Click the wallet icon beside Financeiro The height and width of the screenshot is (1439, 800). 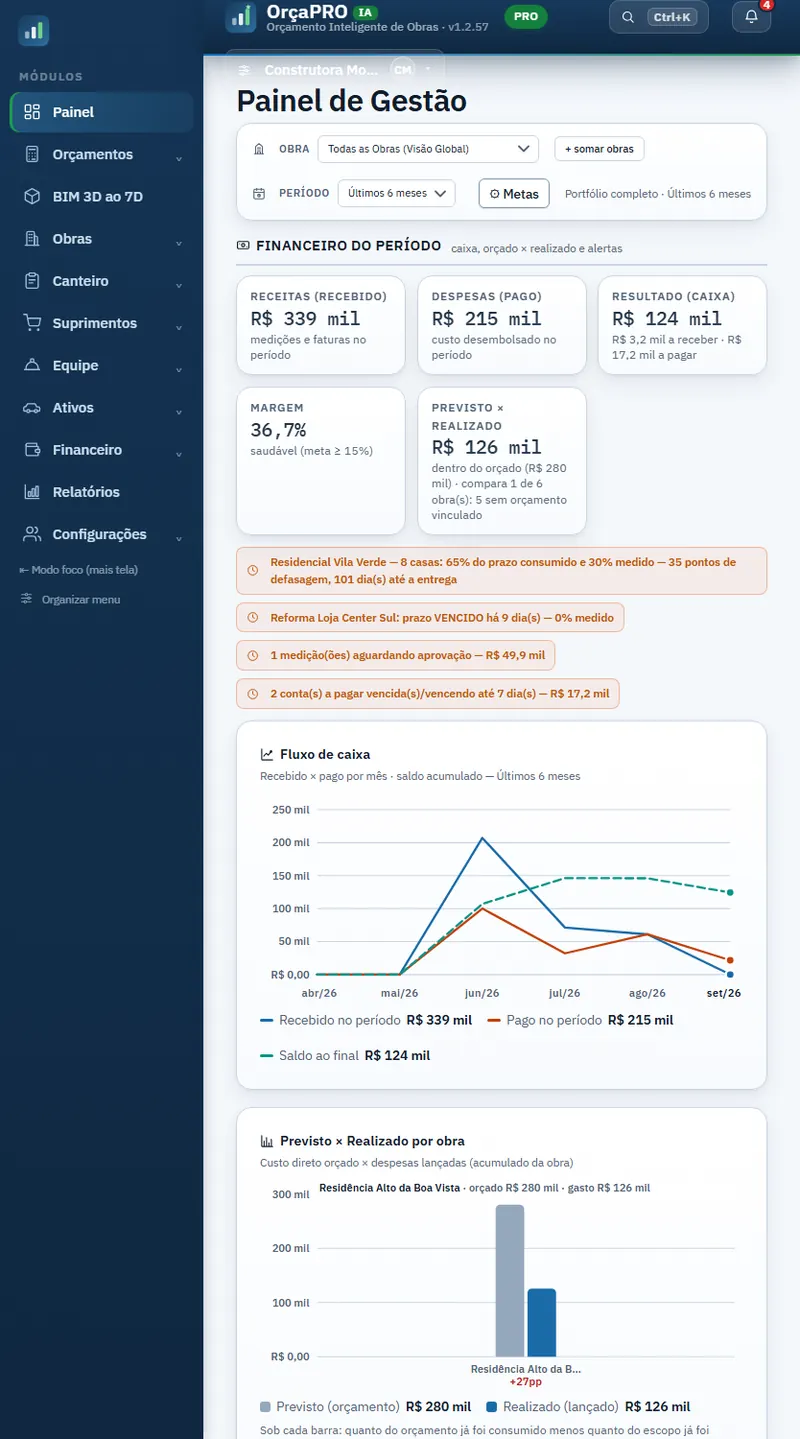[32, 450]
